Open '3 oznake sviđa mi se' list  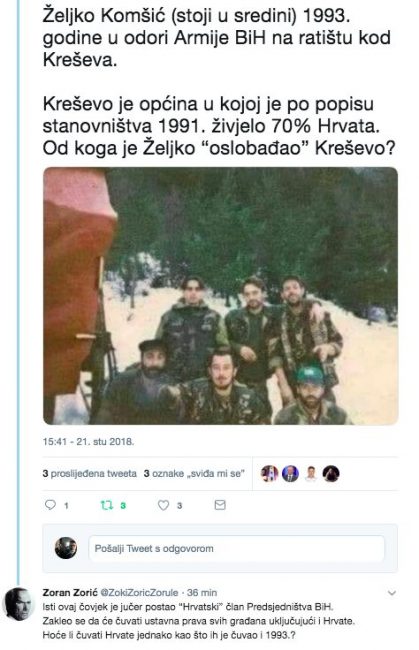click(x=194, y=473)
